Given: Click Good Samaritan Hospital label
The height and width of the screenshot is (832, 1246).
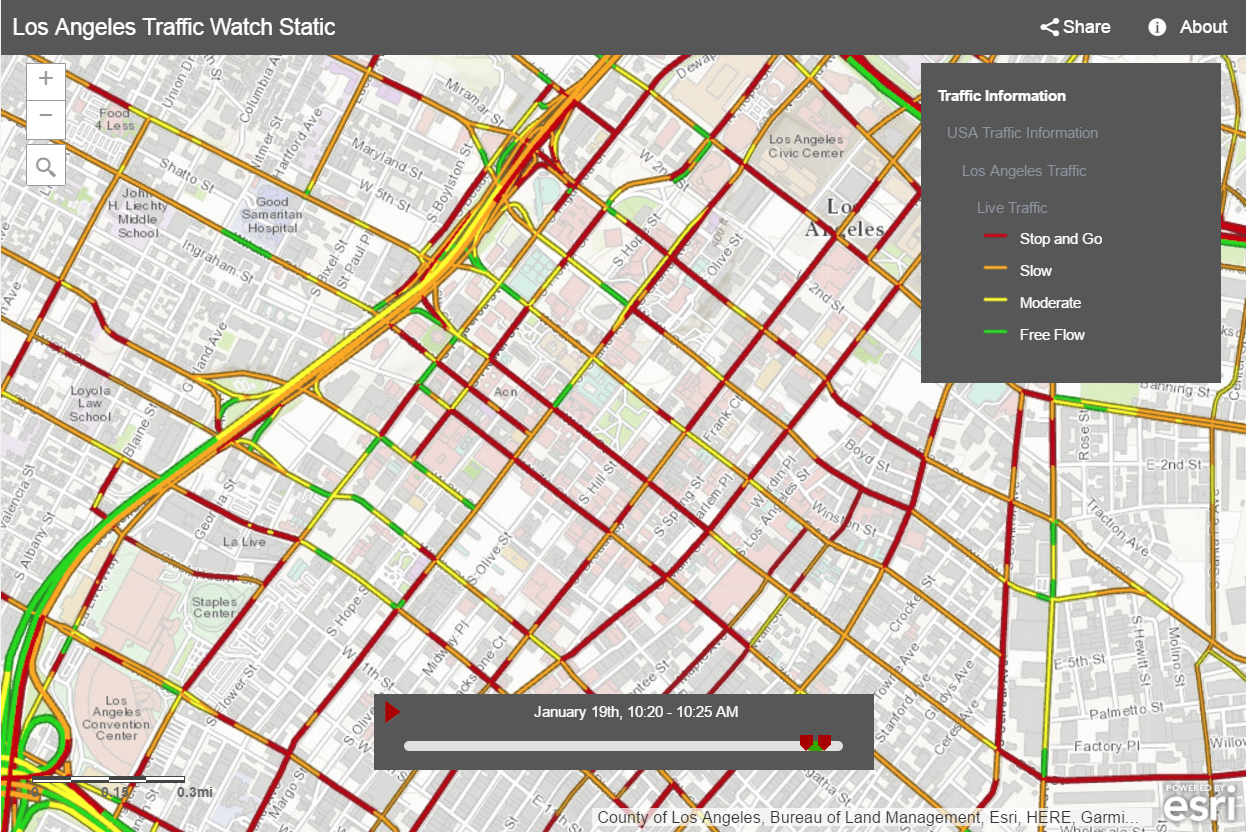Looking at the screenshot, I should (x=272, y=215).
